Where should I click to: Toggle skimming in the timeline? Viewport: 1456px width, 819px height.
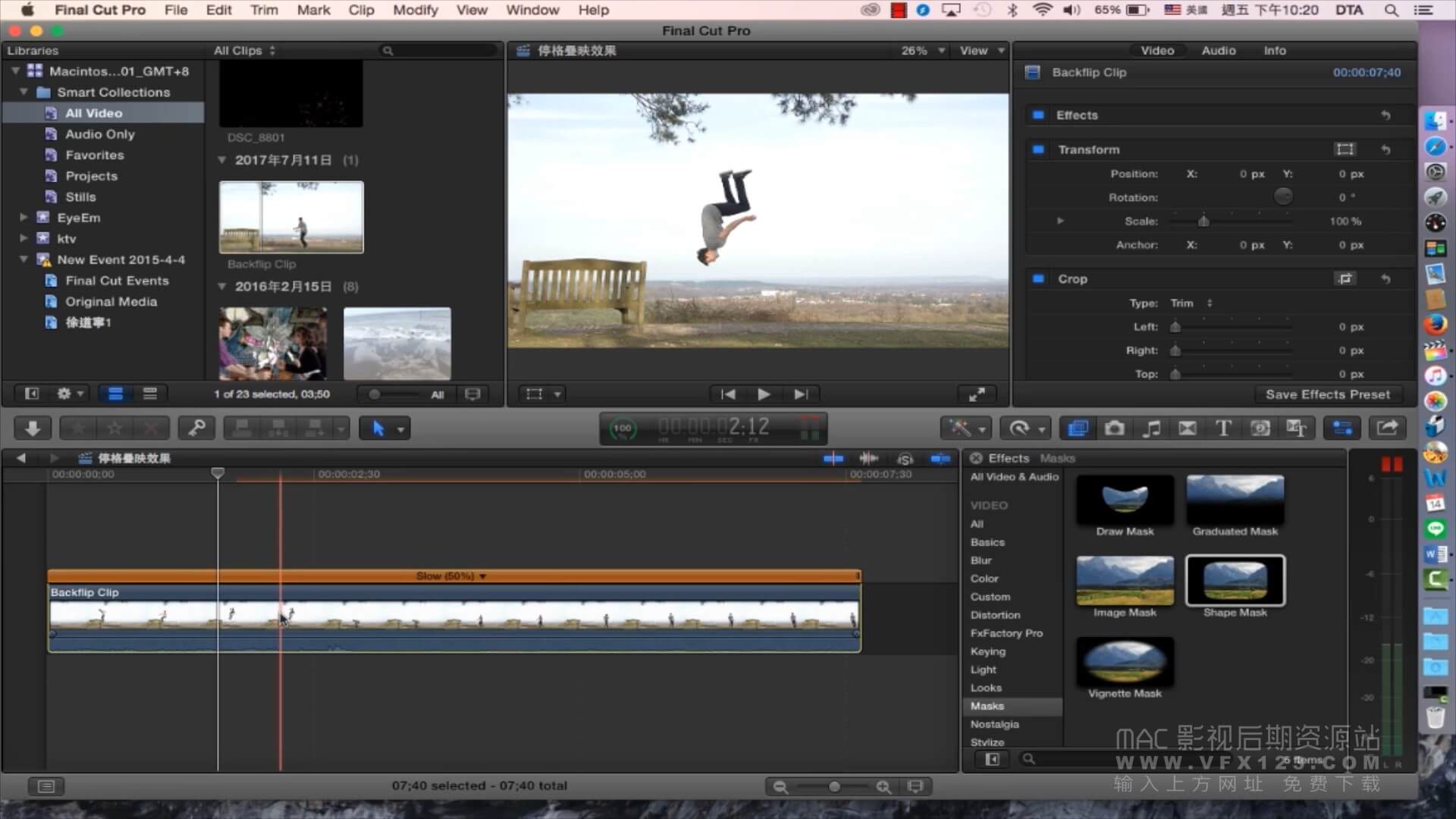point(833,458)
